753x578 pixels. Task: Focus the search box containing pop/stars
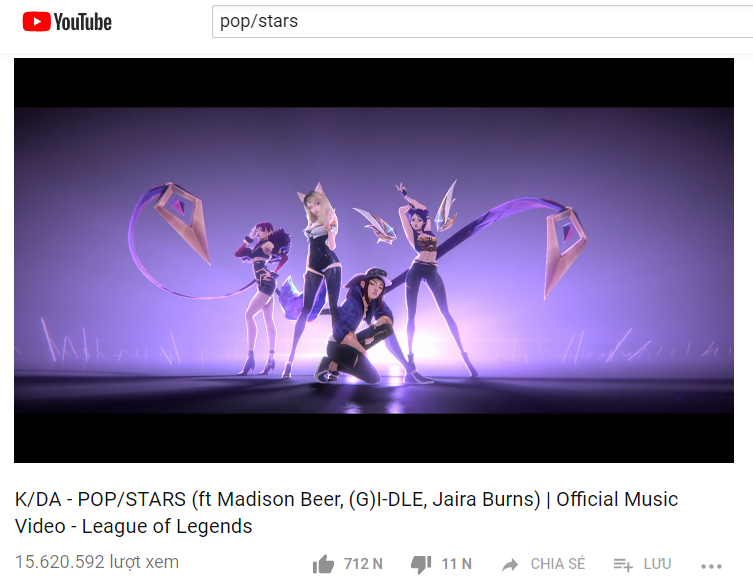[482, 21]
